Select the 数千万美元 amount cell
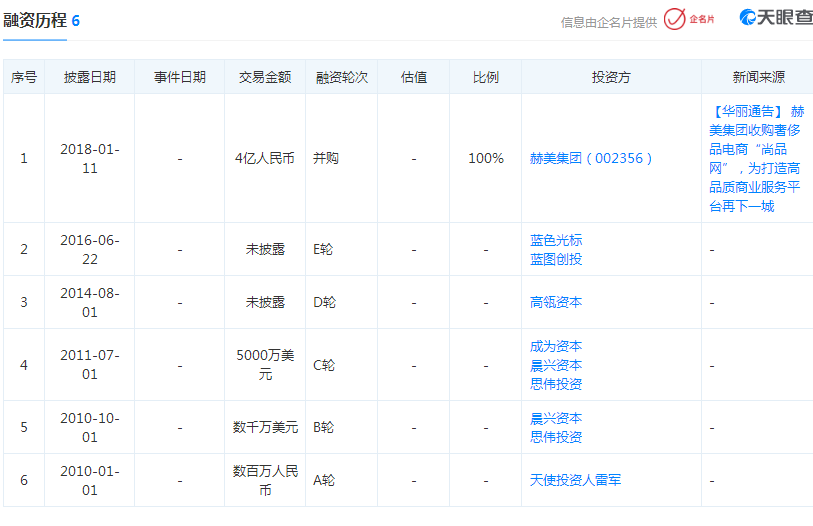813x526 pixels. coord(265,427)
